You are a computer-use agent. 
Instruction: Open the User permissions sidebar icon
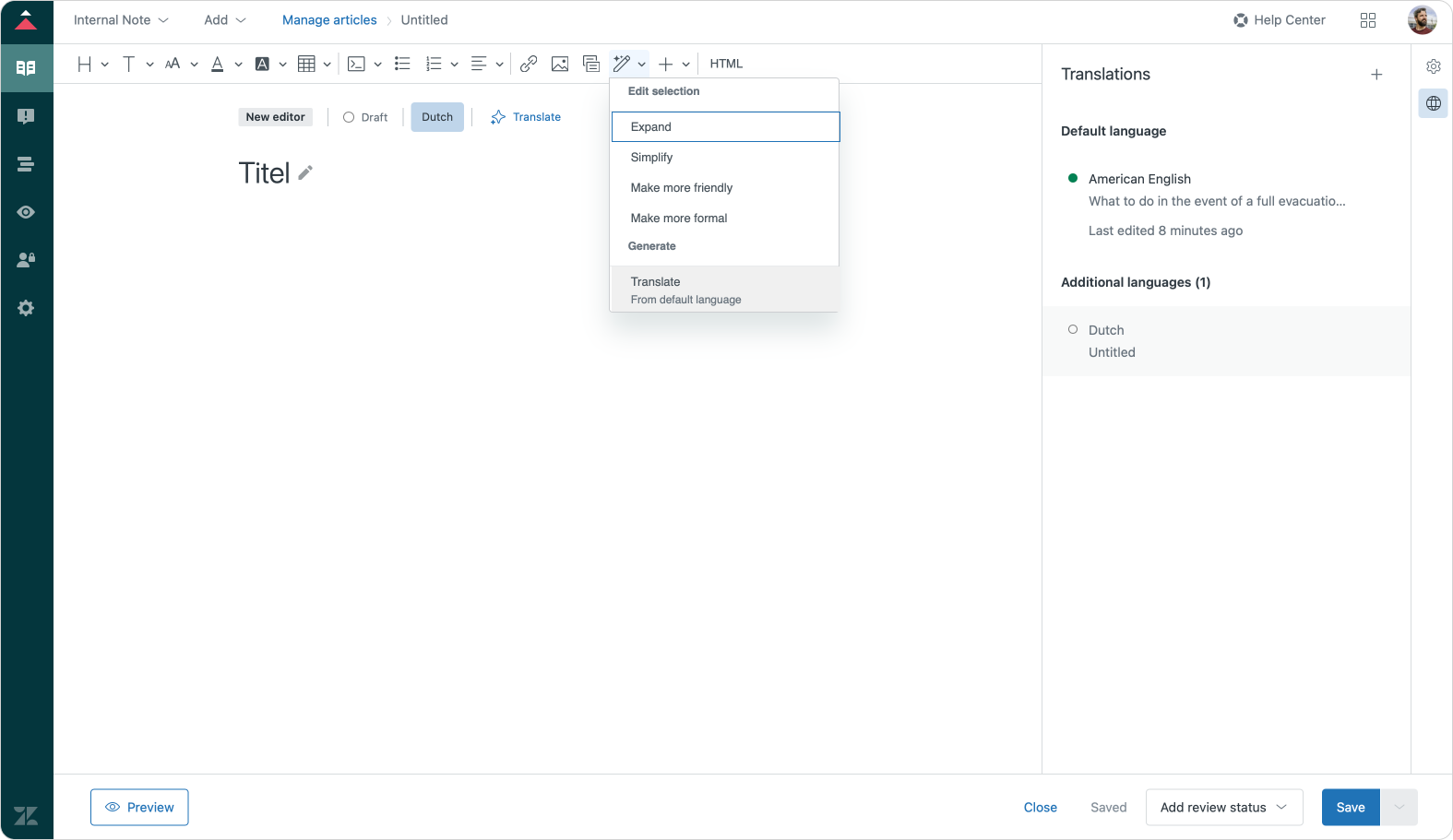[x=26, y=260]
